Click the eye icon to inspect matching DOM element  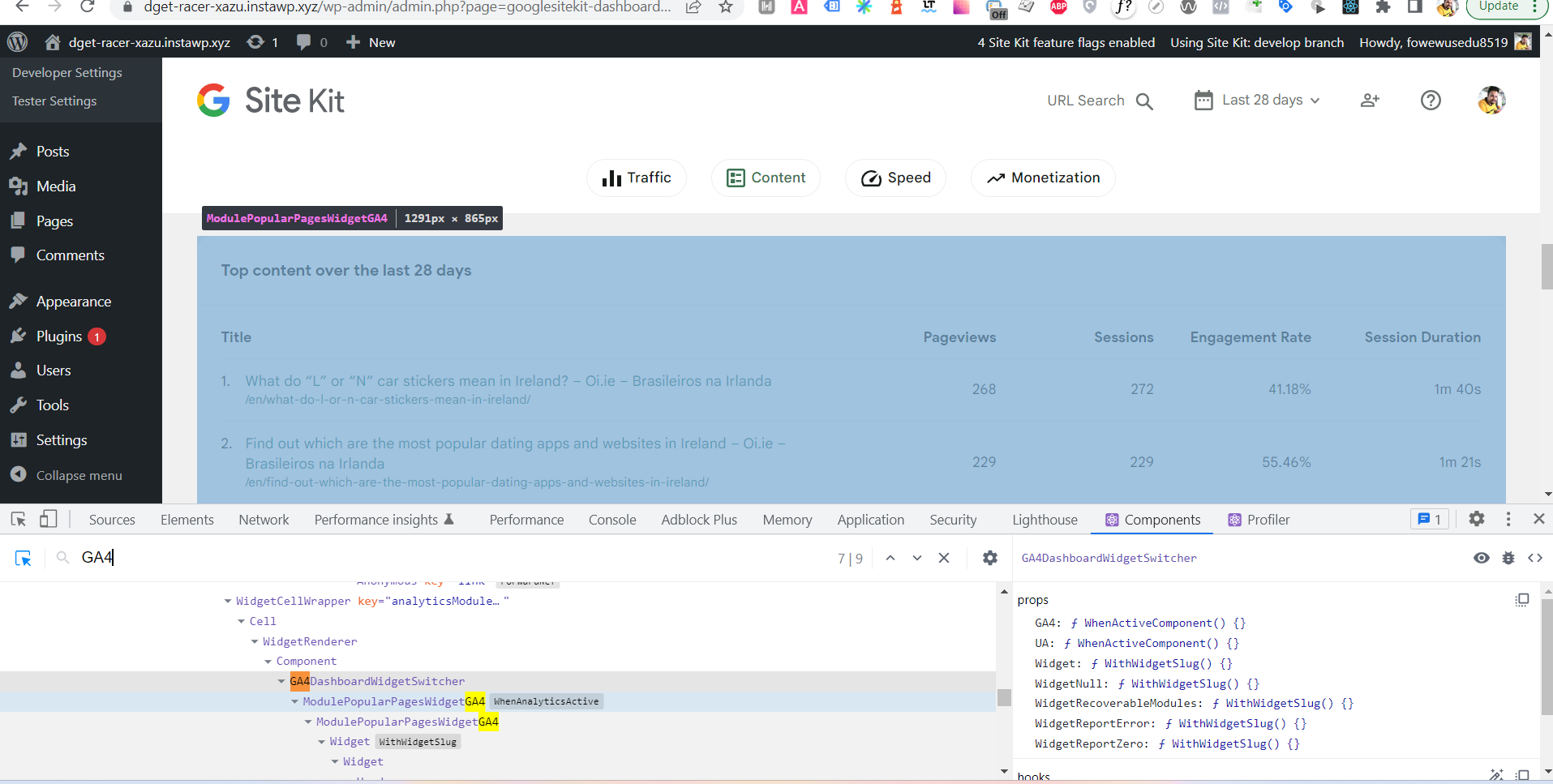click(x=1482, y=558)
